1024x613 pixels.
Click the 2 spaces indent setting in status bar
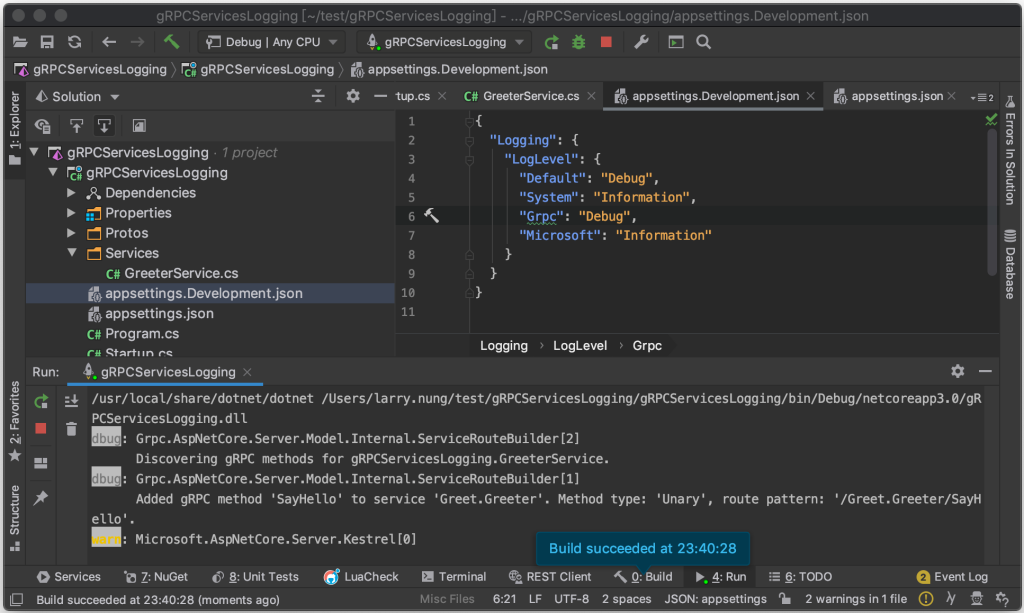626,599
